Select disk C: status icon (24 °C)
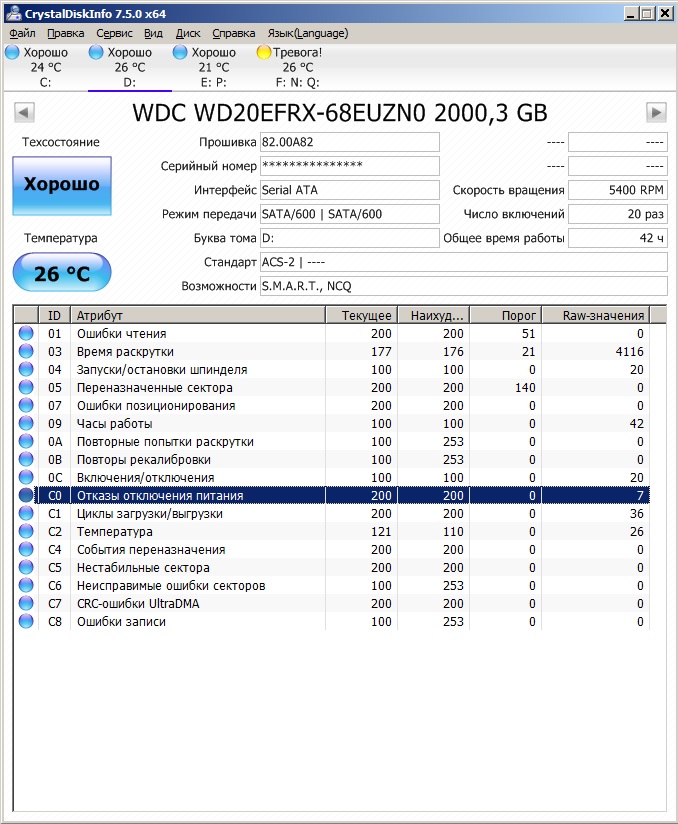 [12, 52]
